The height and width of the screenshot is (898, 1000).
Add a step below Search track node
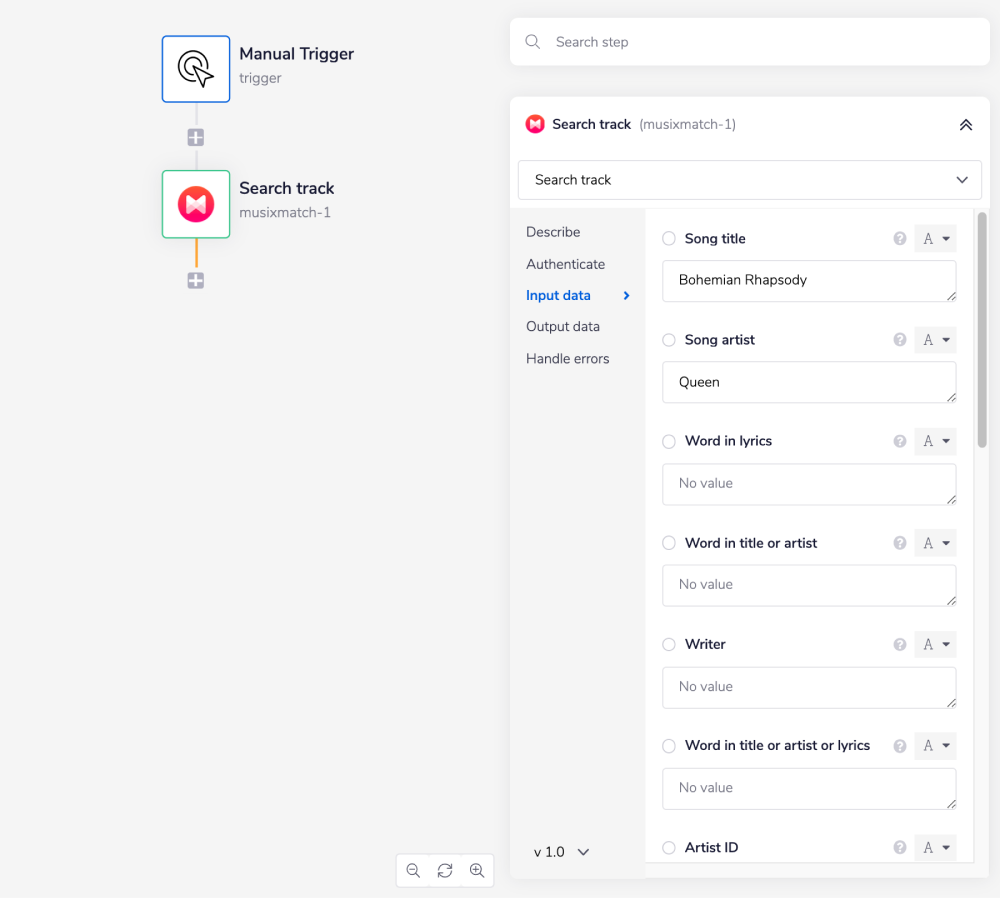point(196,281)
